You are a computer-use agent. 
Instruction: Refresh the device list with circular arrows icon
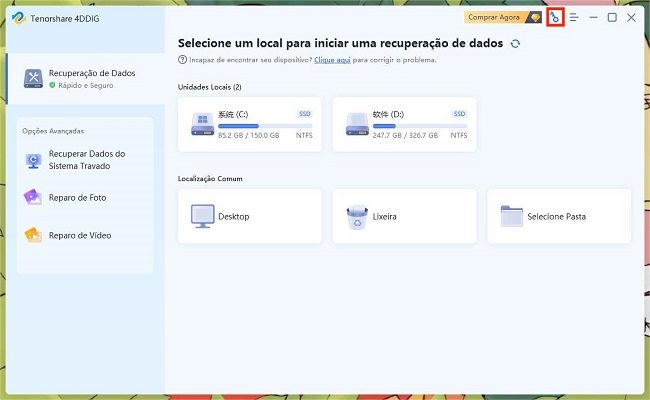click(x=515, y=44)
